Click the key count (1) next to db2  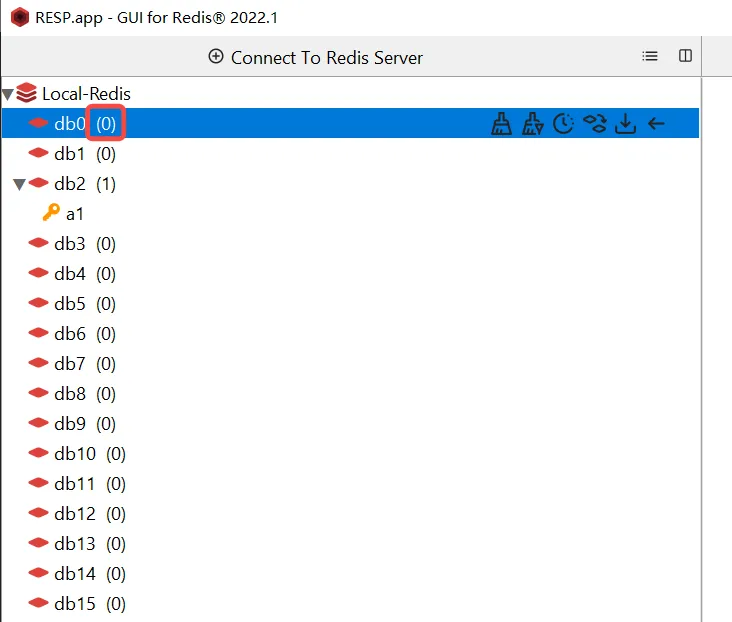tap(106, 184)
